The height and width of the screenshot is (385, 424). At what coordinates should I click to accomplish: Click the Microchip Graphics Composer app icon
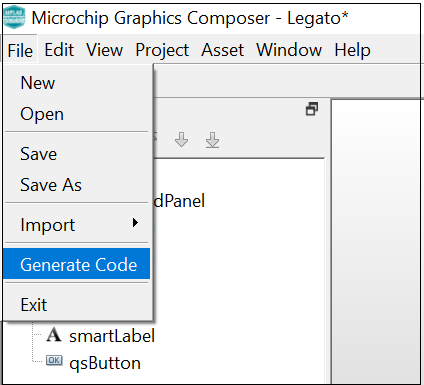coord(14,17)
